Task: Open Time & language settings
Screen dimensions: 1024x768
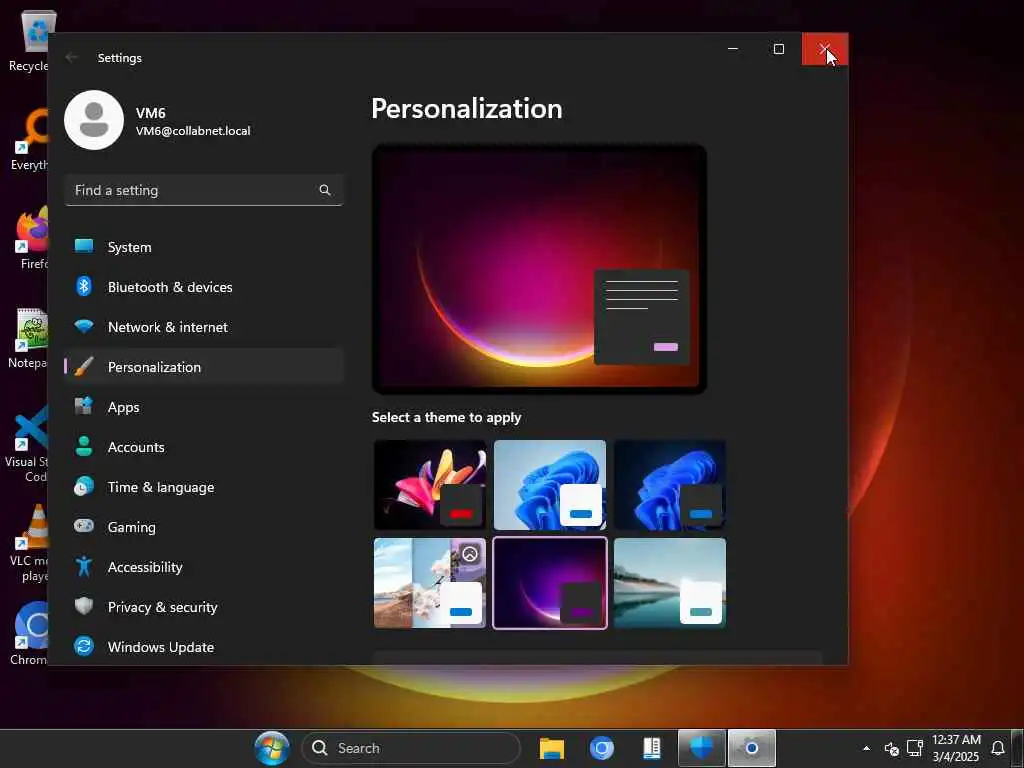Action: pos(204,487)
